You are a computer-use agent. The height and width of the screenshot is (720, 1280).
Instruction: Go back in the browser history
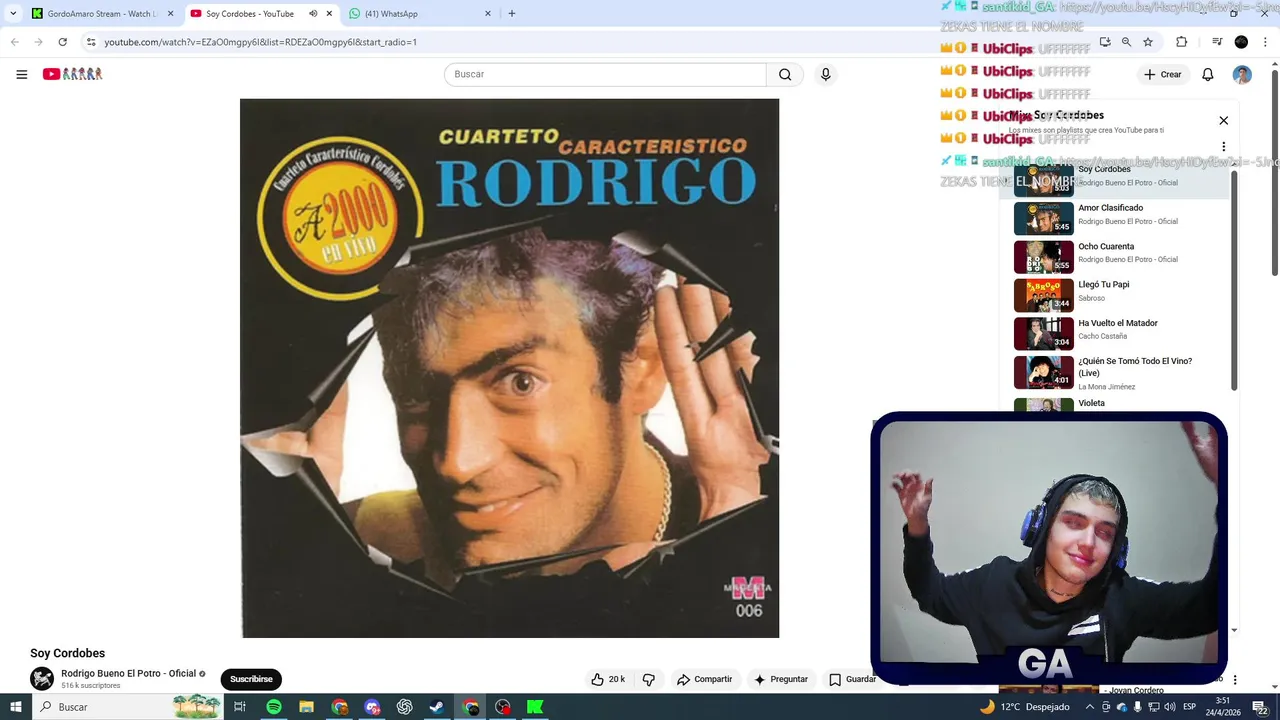click(14, 42)
